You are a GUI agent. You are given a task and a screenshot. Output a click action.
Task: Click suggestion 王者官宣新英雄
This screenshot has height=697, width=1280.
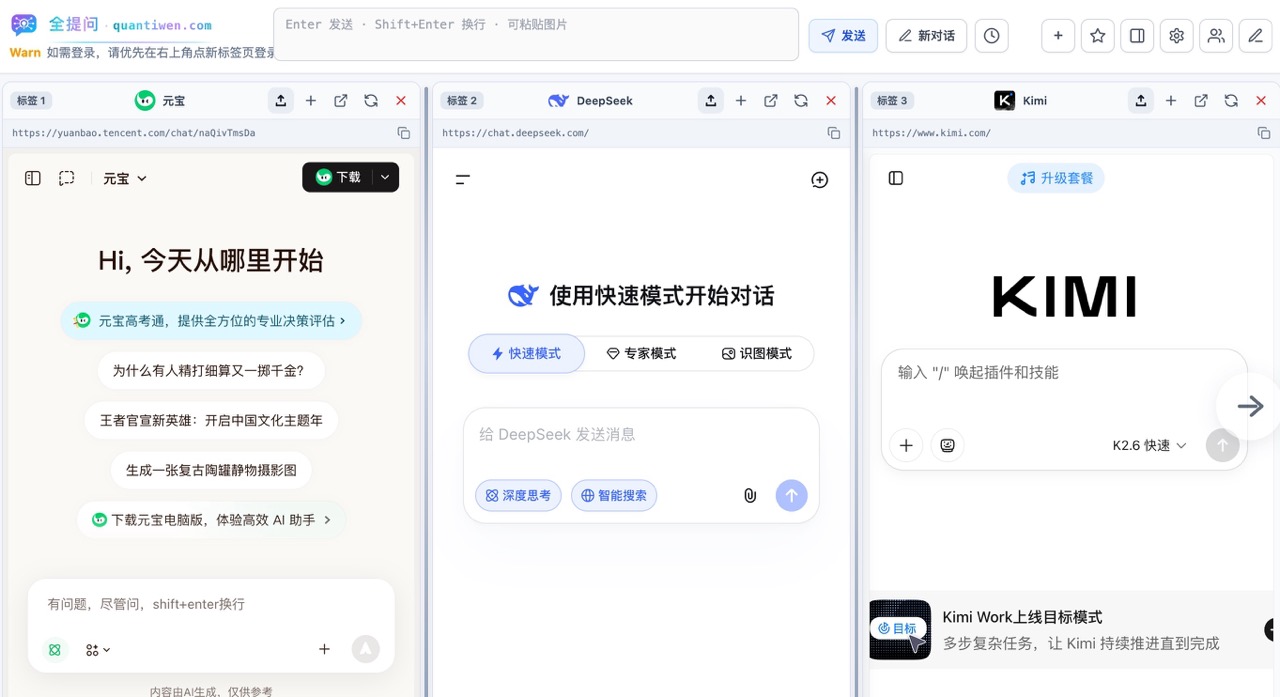coord(211,420)
